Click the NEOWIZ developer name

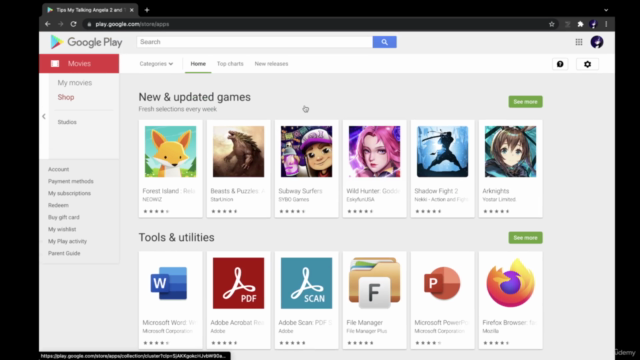click(152, 200)
